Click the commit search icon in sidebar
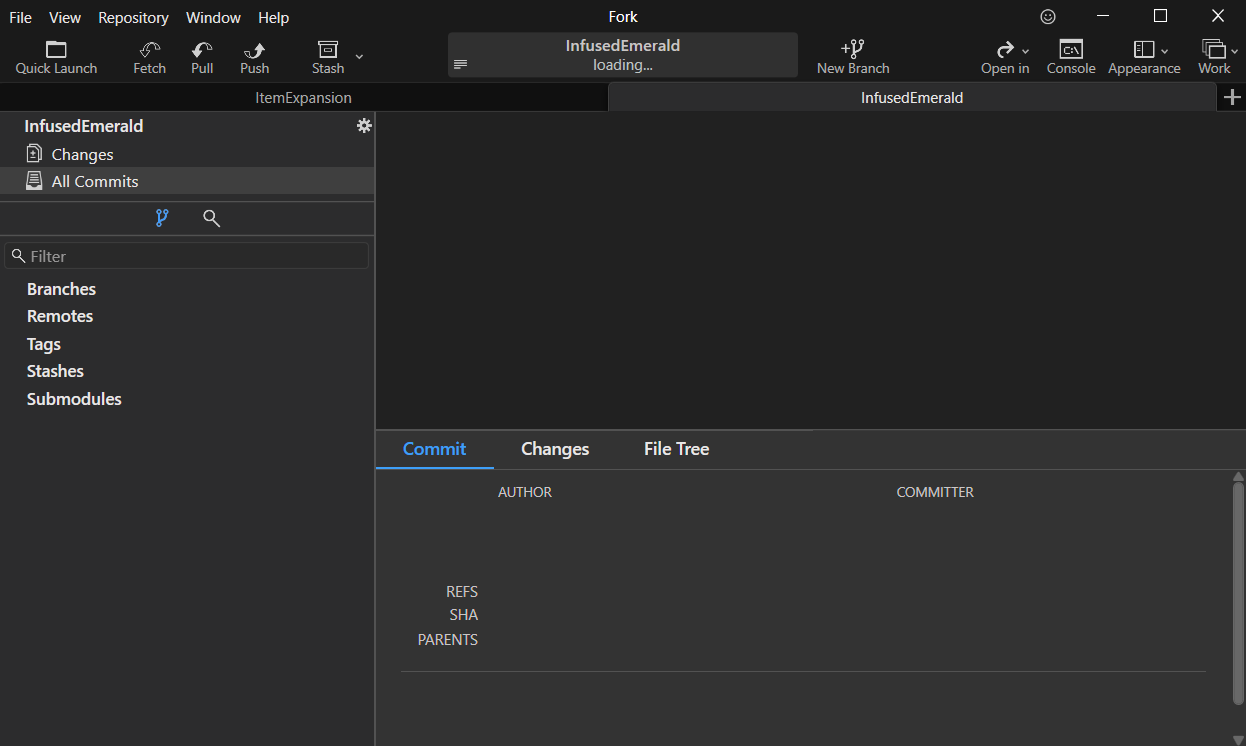This screenshot has width=1246, height=746. point(211,217)
